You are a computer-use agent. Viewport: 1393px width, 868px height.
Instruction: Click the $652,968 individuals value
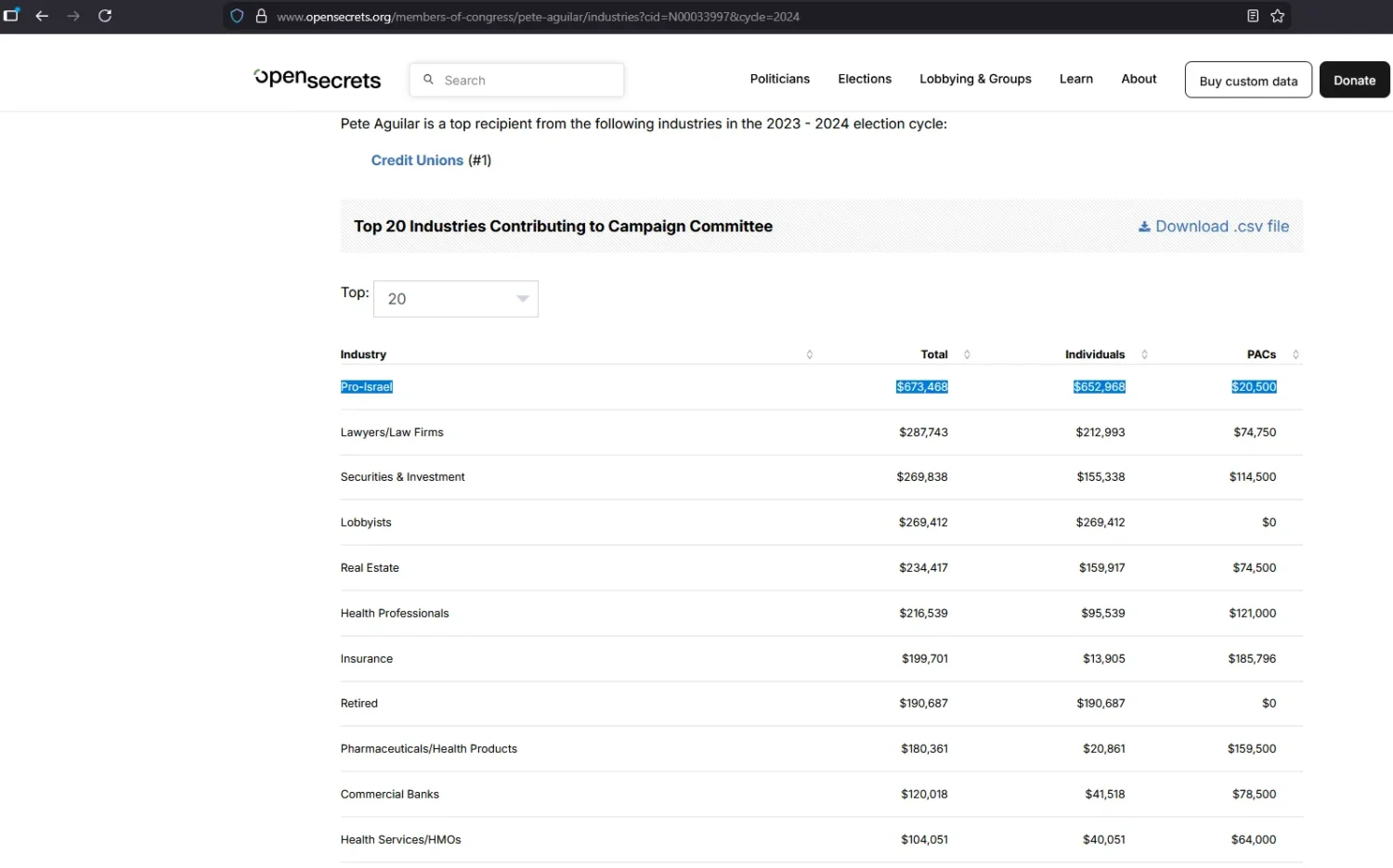(1100, 387)
